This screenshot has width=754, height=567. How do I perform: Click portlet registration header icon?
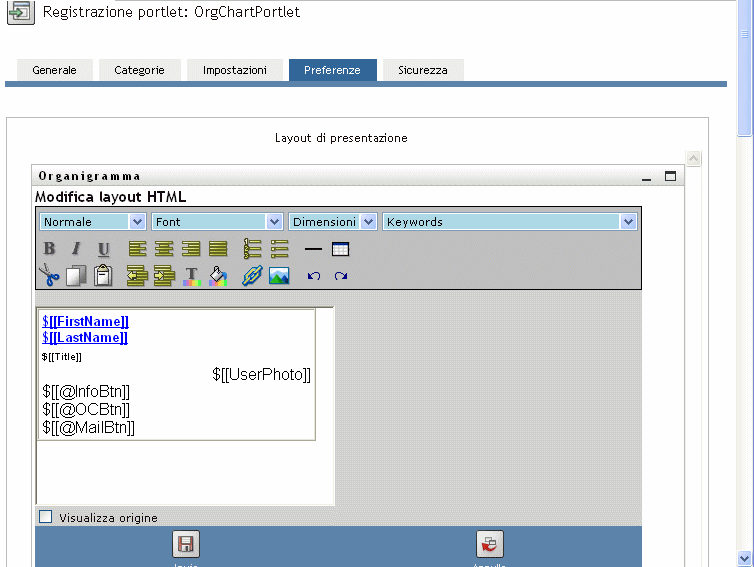[21, 12]
